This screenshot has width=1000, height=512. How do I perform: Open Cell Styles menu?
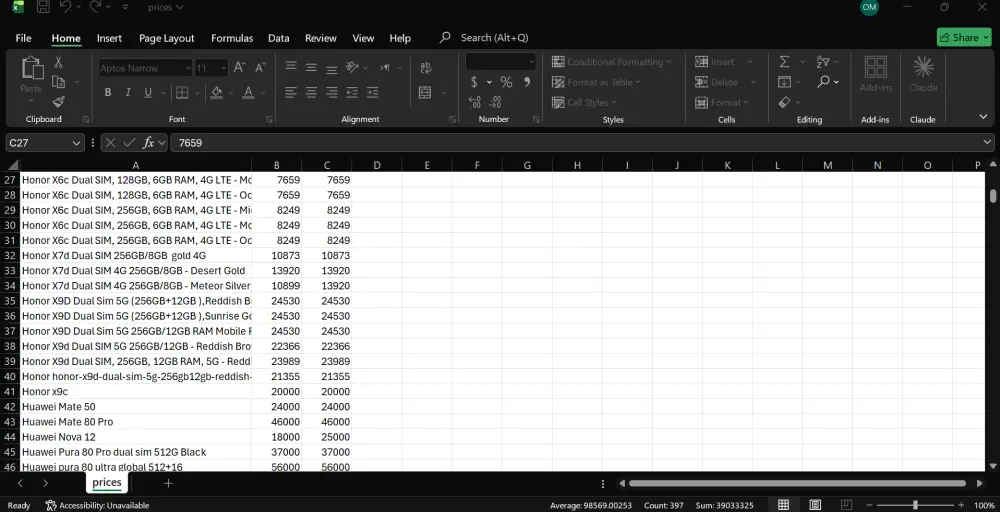[x=584, y=103]
